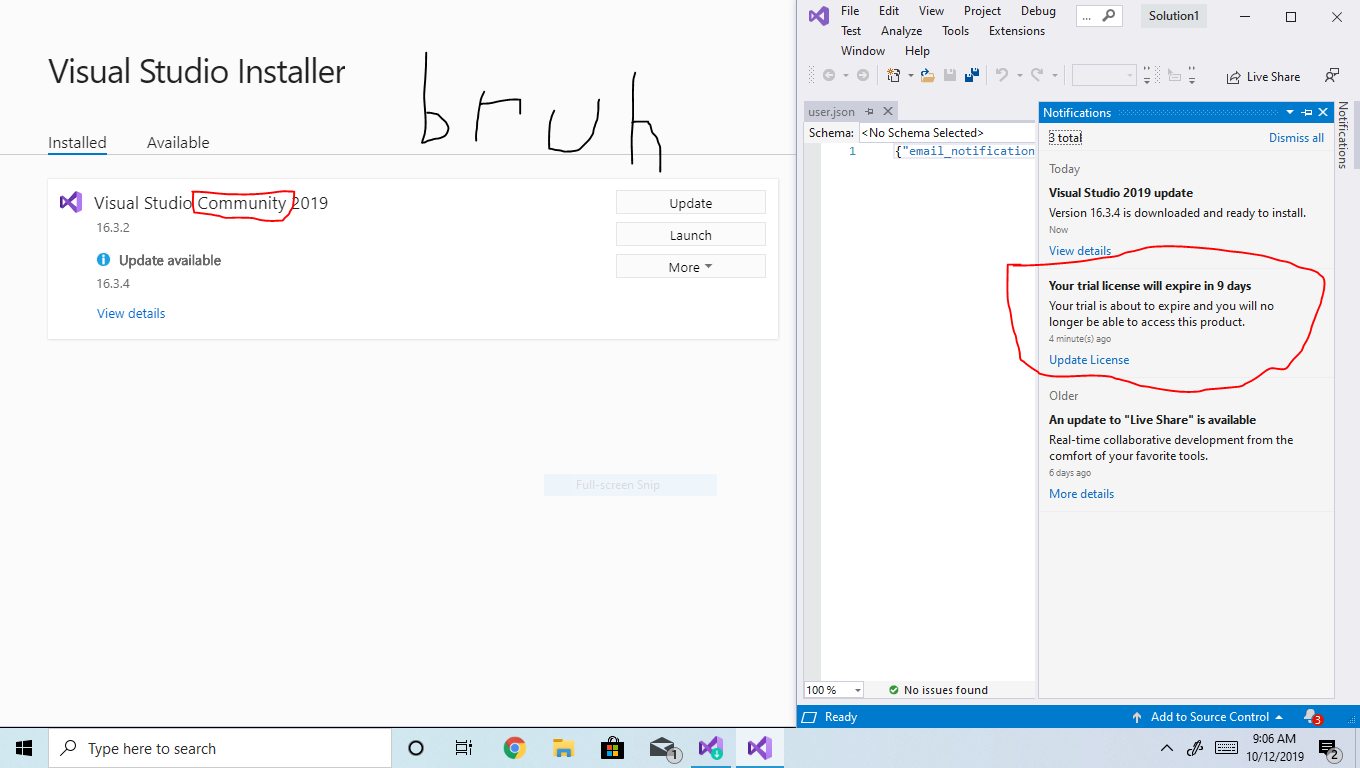The image size is (1360, 768).
Task: Toggle auto-hide pin on Notifications panel
Action: click(x=1306, y=113)
